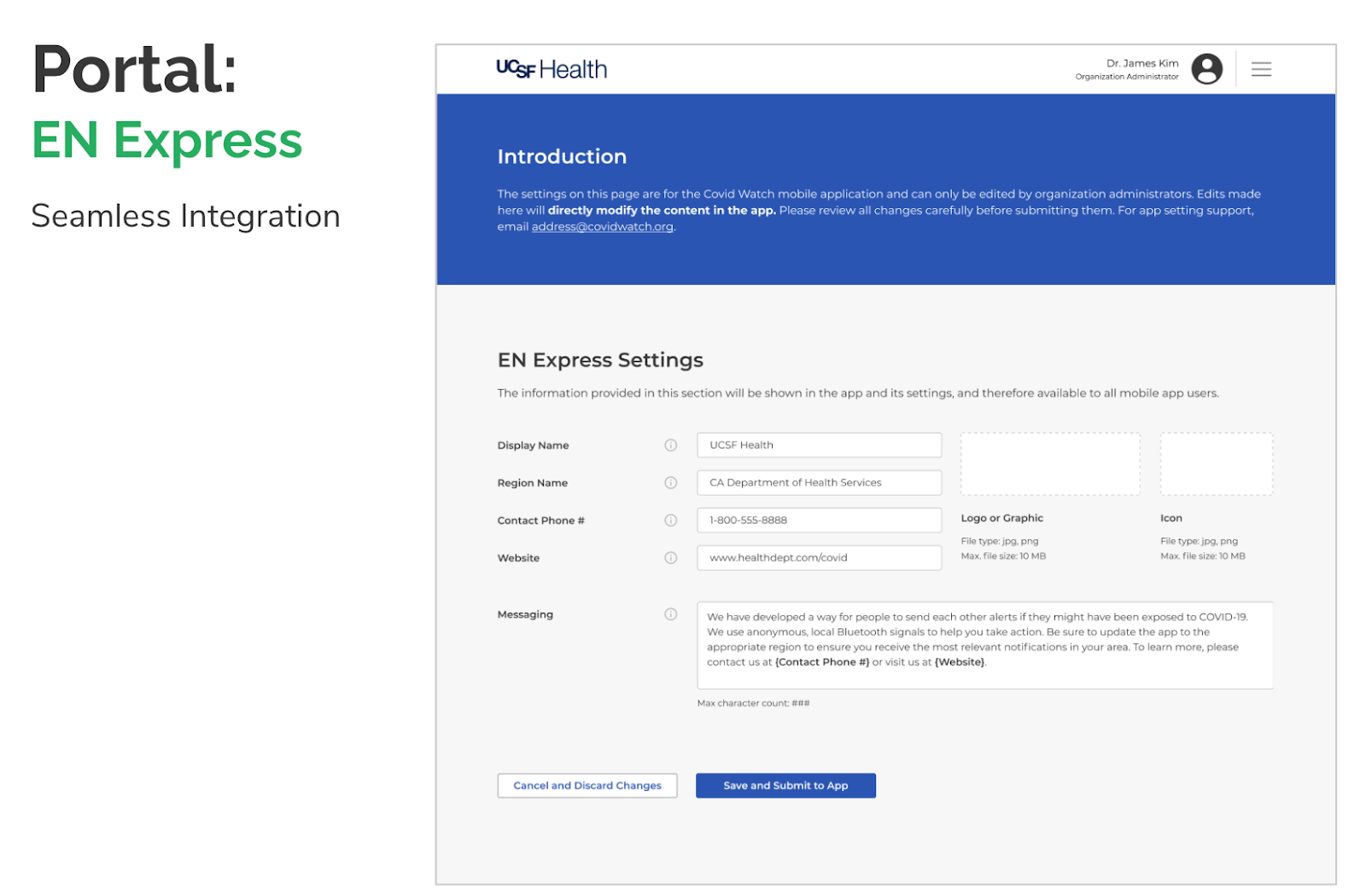Viewport: 1366px width, 896px height.
Task: Click the Portal: slide title
Action: point(134,69)
